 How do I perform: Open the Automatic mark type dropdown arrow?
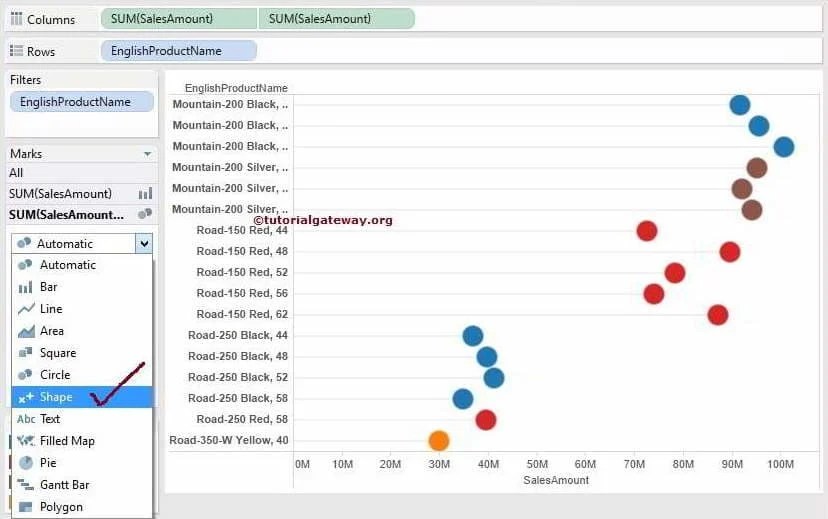[x=144, y=244]
